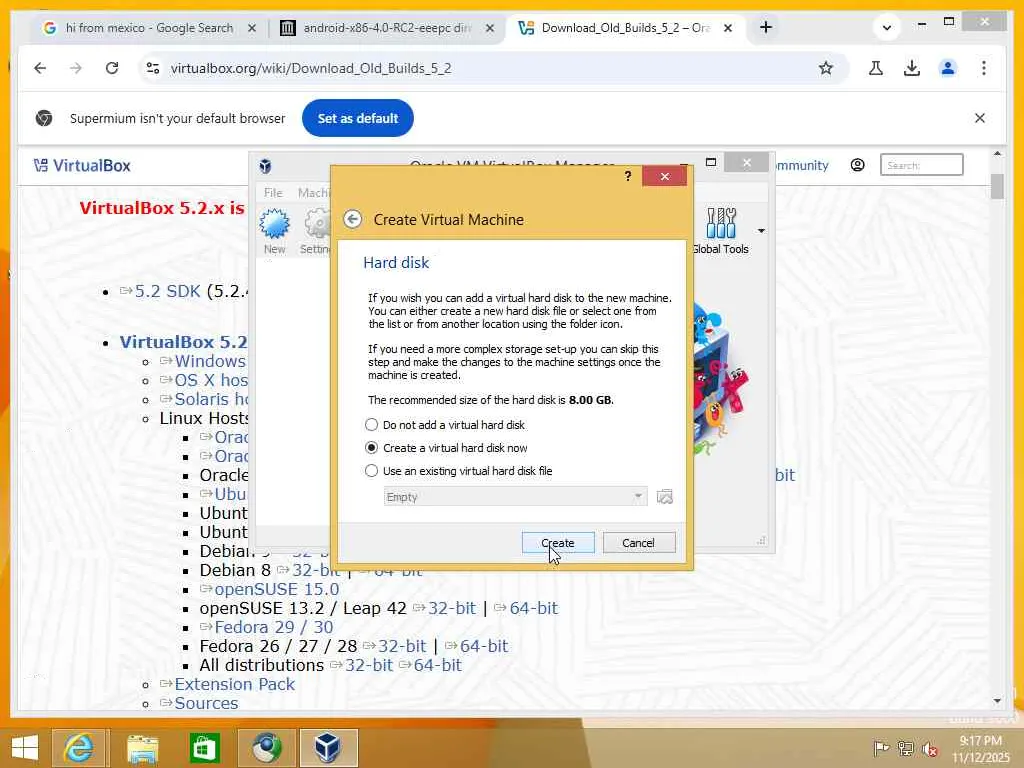This screenshot has height=768, width=1024.
Task: Click the folder icon to choose disk file
Action: [664, 496]
